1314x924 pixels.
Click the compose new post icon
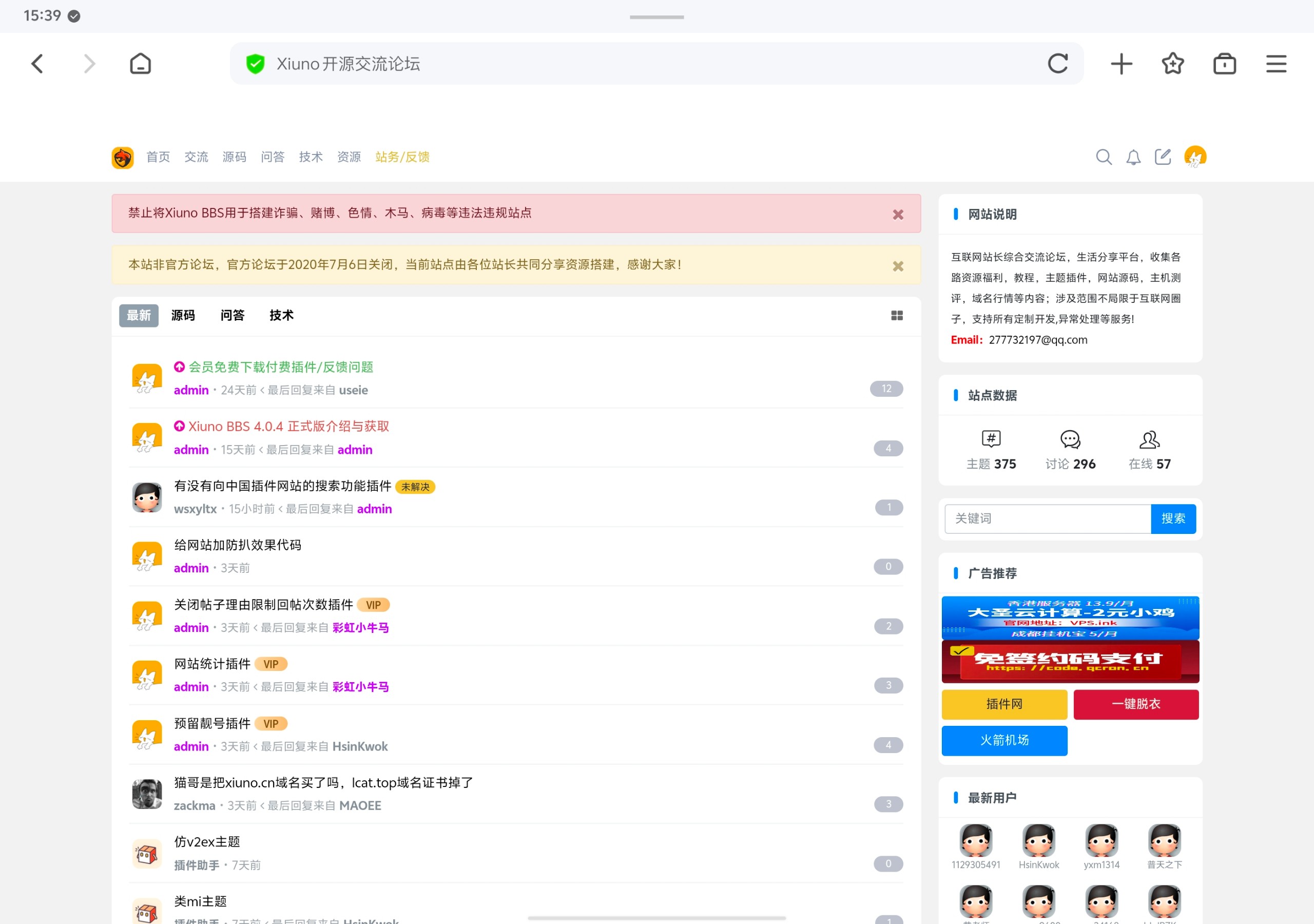(x=1163, y=157)
